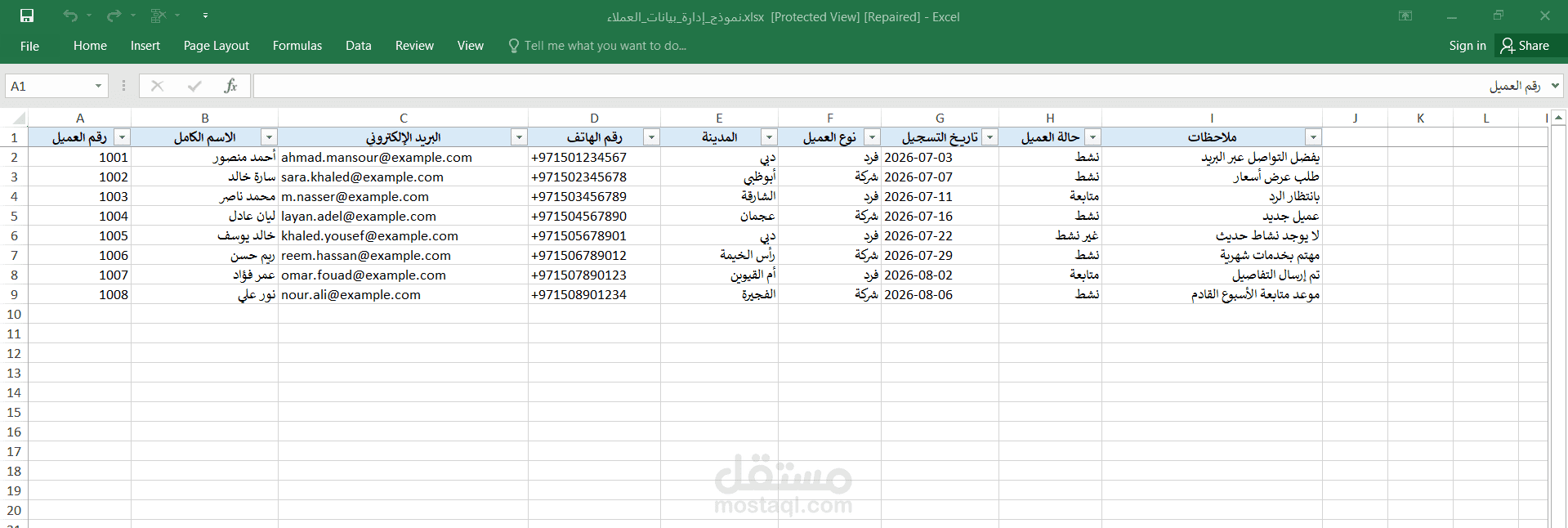Open the File tab
This screenshot has width=1568, height=528.
29,46
